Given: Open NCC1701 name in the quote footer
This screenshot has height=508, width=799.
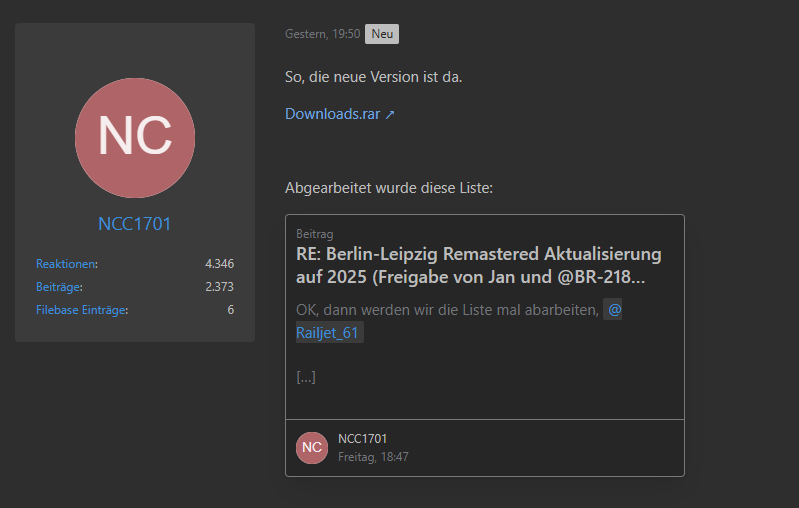Looking at the screenshot, I should (363, 439).
